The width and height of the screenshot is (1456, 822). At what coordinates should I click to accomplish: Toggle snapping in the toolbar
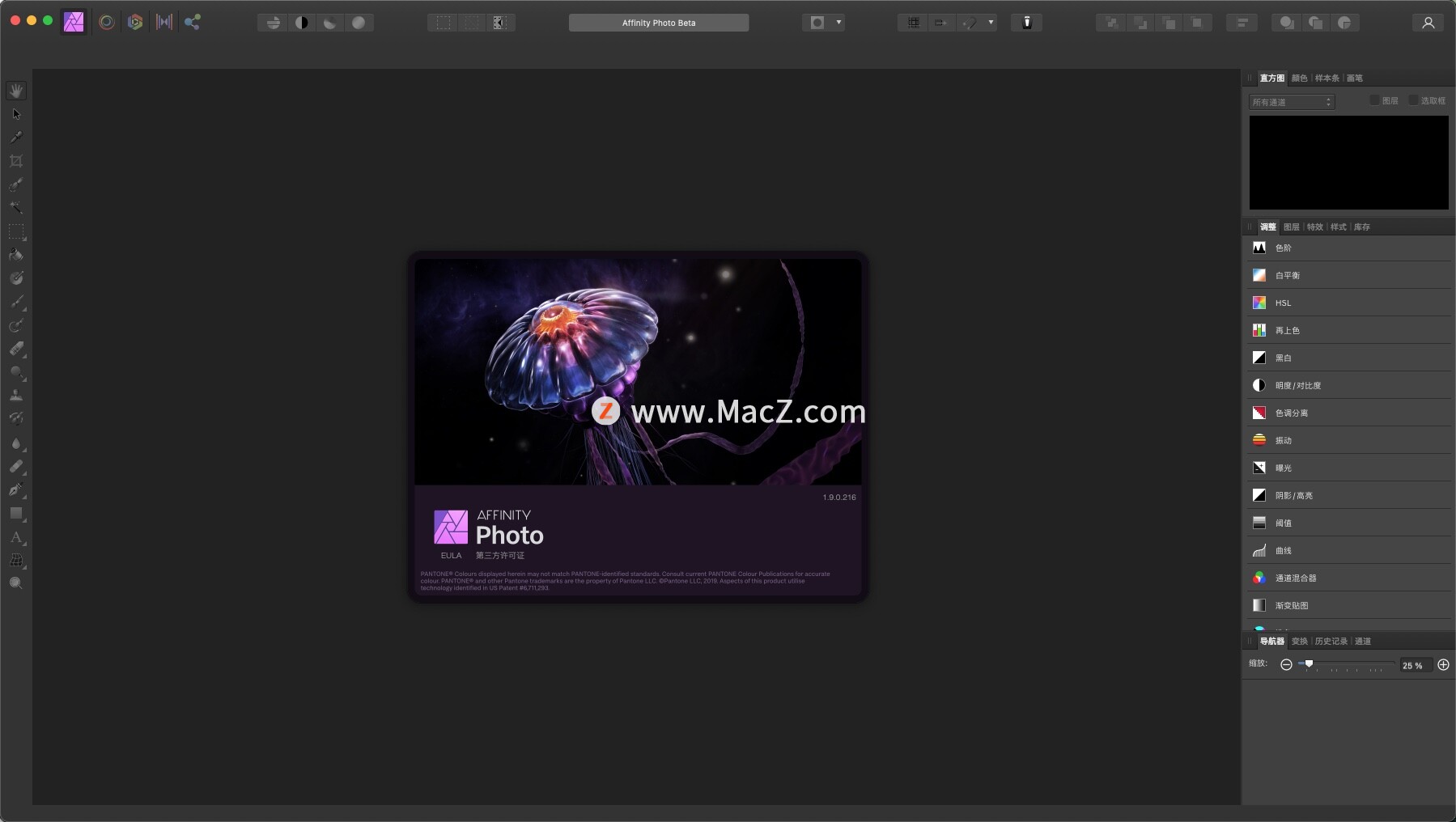[x=970, y=23]
